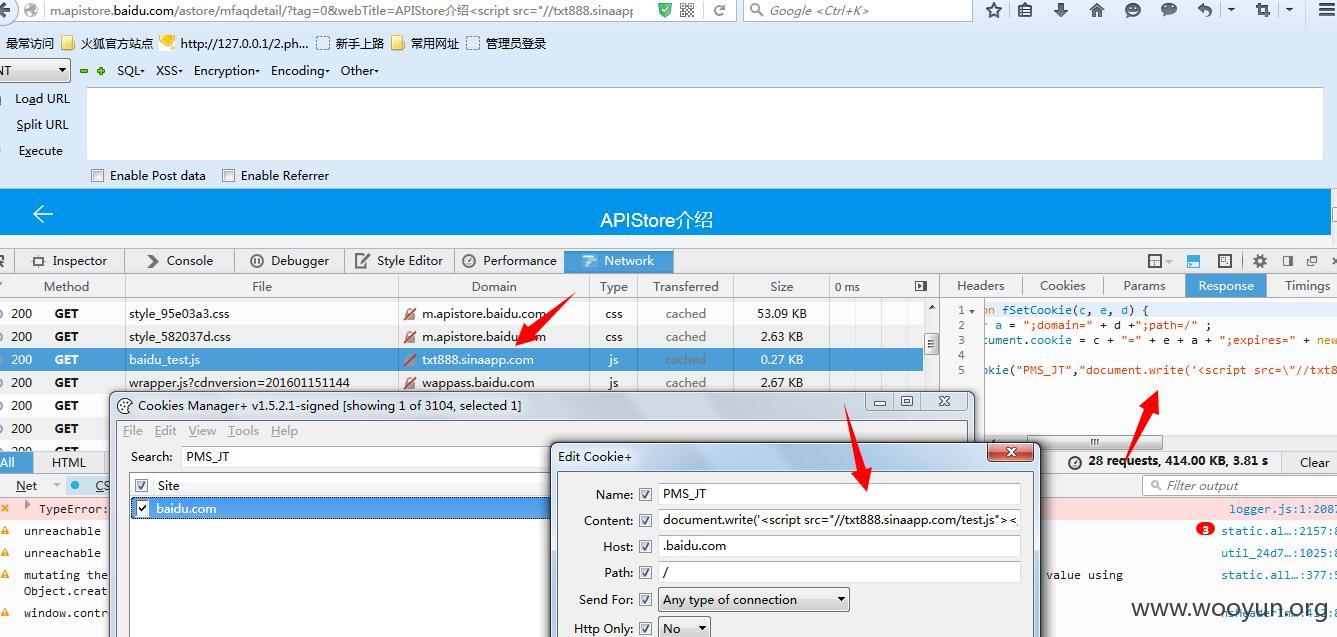Click Split URL in HackBar
This screenshot has width=1337, height=637.
(42, 125)
